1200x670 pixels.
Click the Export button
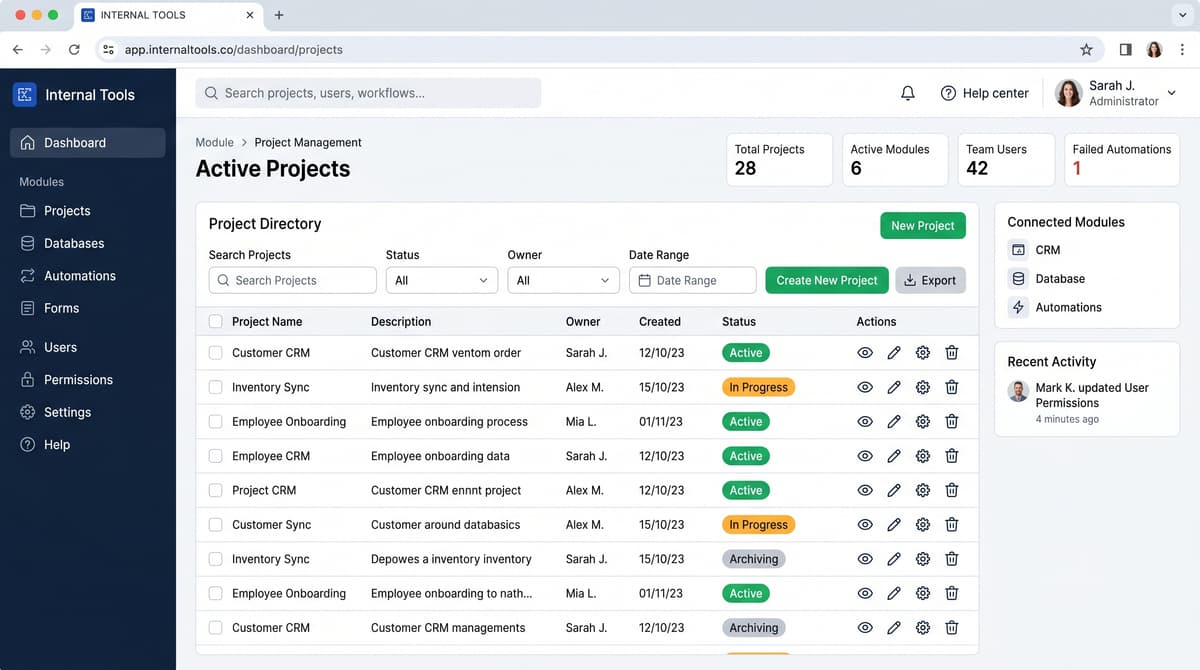930,280
